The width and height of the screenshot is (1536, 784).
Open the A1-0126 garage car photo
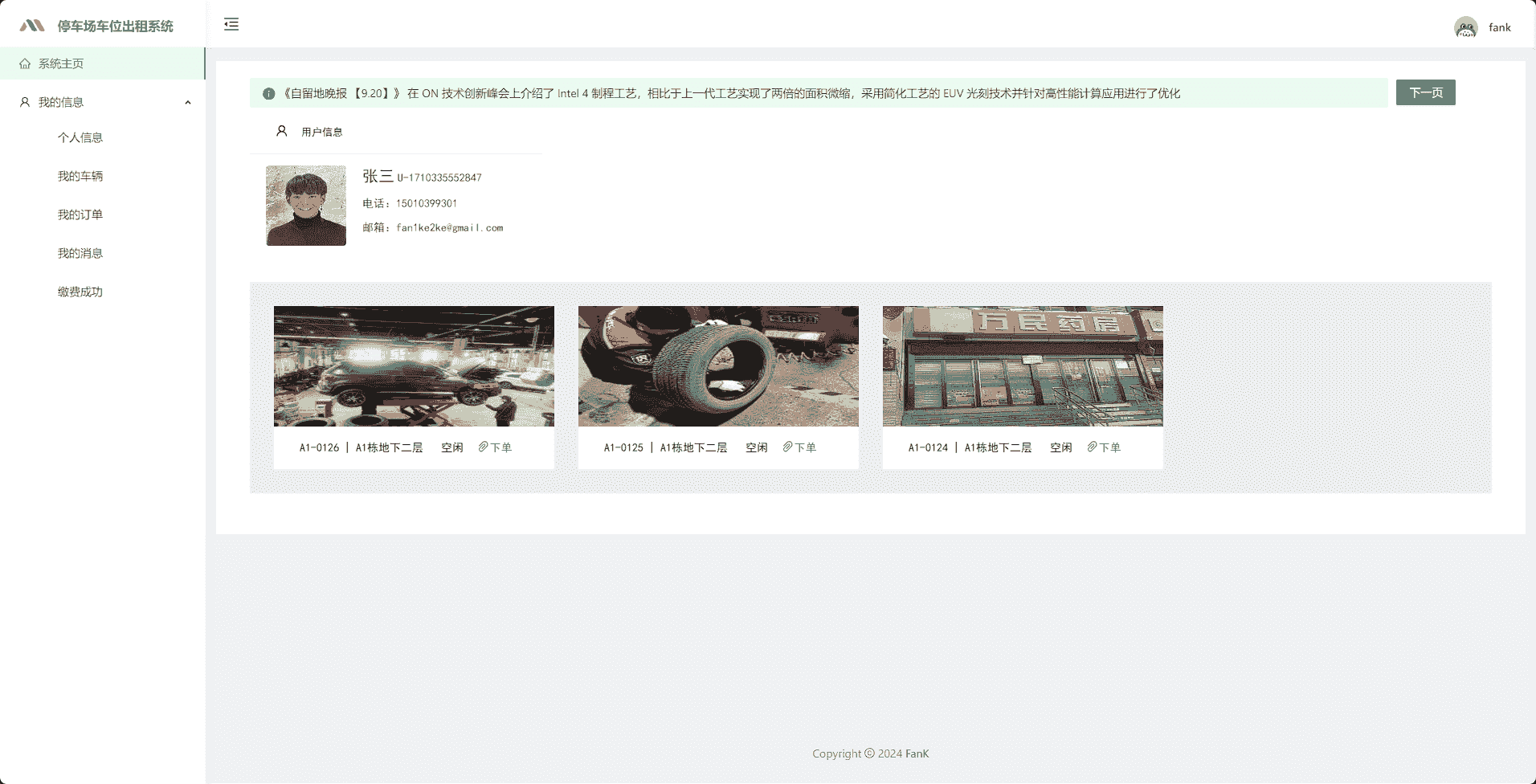click(414, 366)
